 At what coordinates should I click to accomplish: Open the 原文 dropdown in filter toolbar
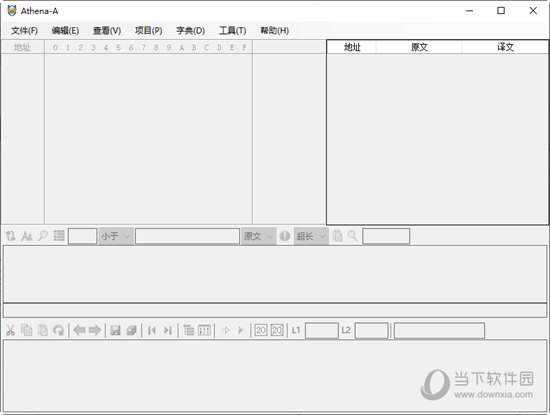pyautogui.click(x=258, y=236)
